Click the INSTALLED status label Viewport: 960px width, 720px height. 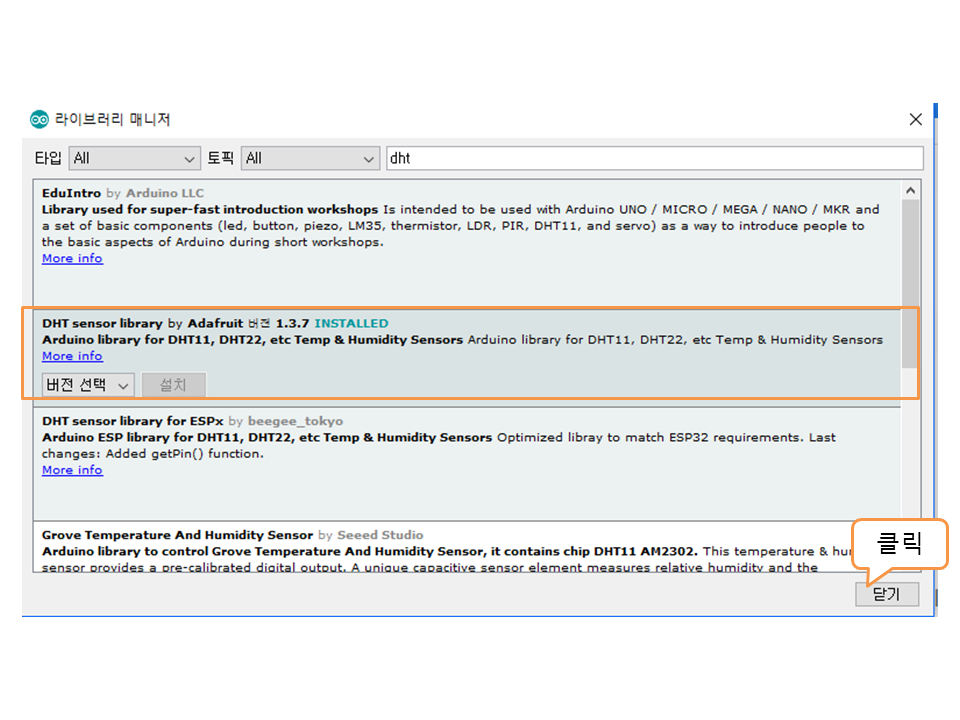click(351, 323)
